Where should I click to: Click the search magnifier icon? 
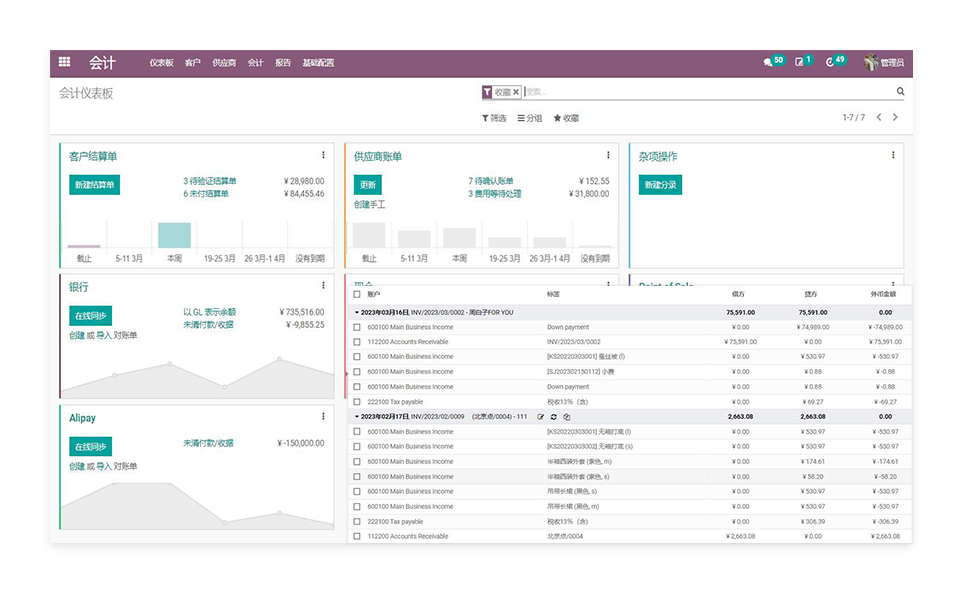tap(900, 92)
